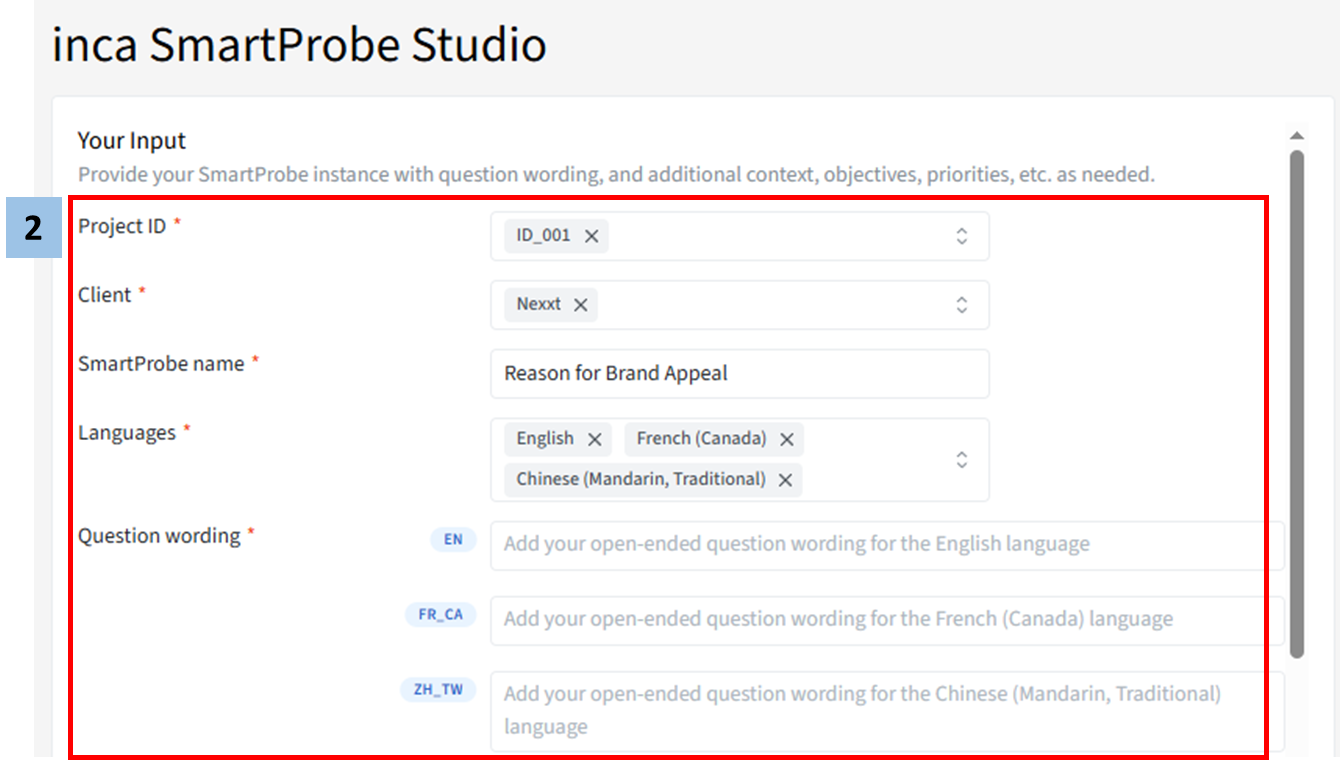Remove the ID_001 project tag
This screenshot has height=760, width=1340.
coord(591,236)
